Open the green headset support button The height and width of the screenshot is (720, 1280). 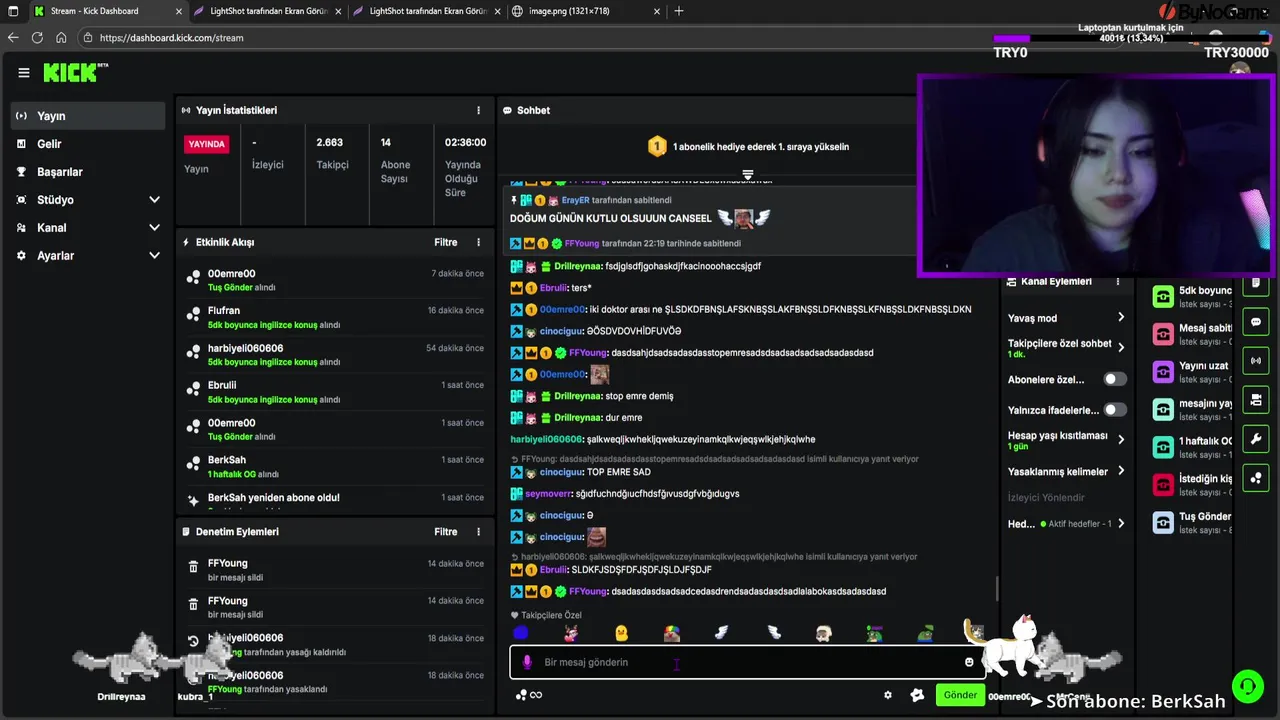(x=1247, y=686)
